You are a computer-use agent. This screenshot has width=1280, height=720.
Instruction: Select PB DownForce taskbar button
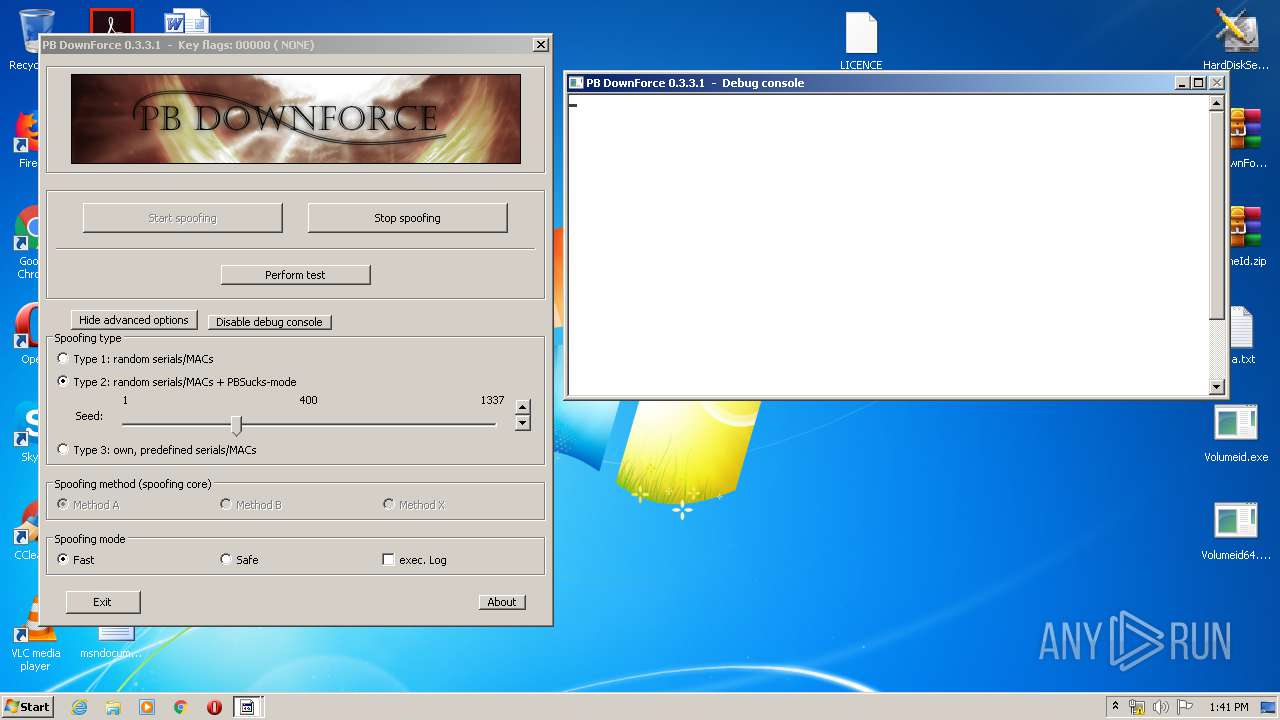(x=248, y=707)
